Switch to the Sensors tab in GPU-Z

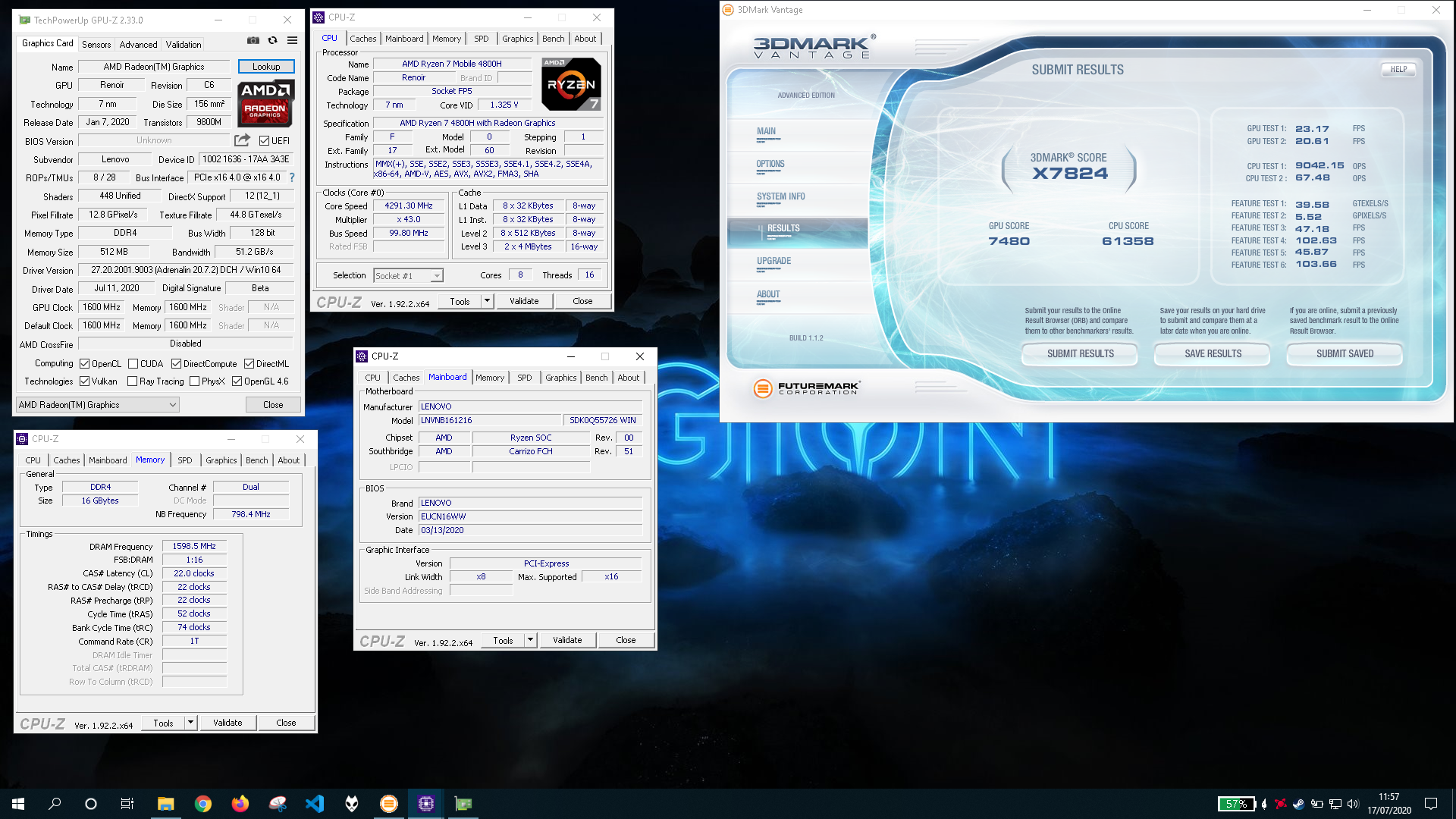coord(96,45)
